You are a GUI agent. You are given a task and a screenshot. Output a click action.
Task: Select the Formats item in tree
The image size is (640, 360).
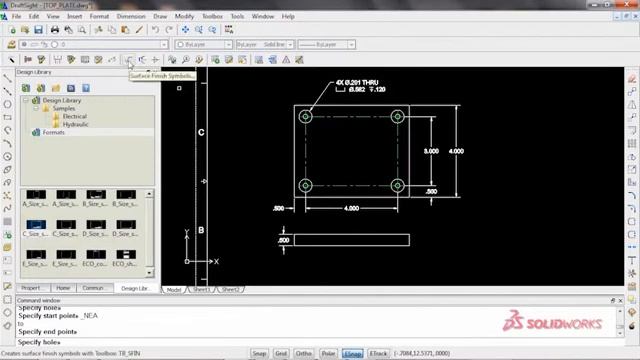(x=53, y=132)
